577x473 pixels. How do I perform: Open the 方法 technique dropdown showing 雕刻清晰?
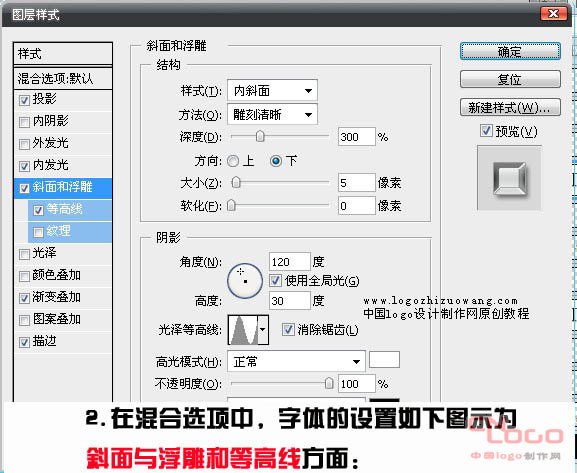tap(272, 115)
